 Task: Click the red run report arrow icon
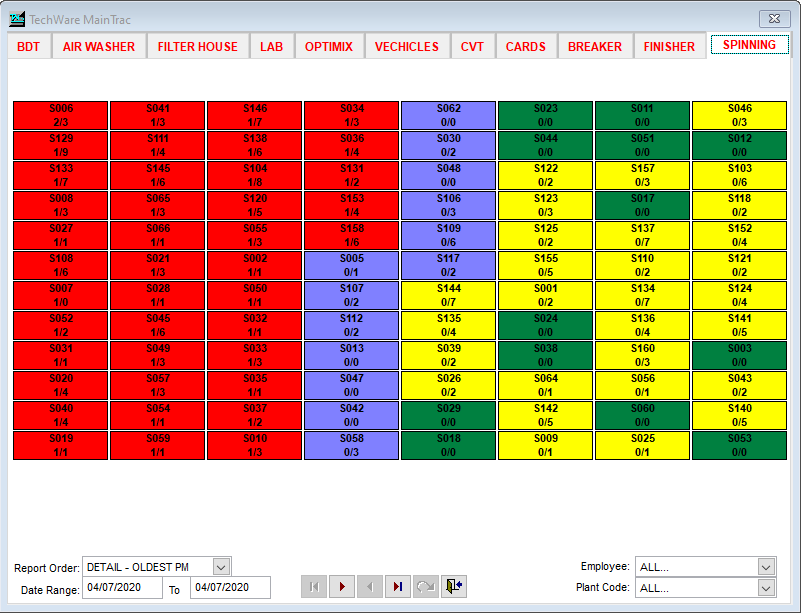[342, 587]
